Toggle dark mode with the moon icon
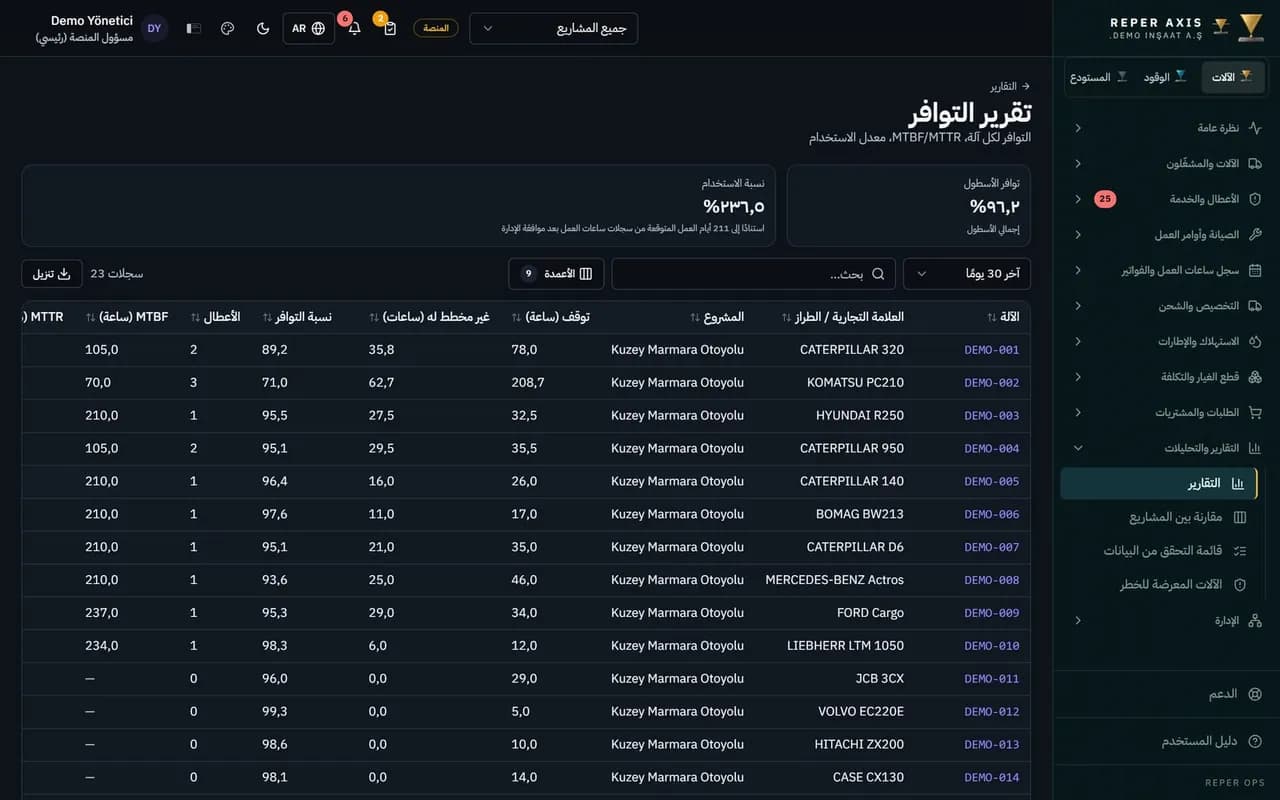The width and height of the screenshot is (1280, 800). pyautogui.click(x=263, y=28)
